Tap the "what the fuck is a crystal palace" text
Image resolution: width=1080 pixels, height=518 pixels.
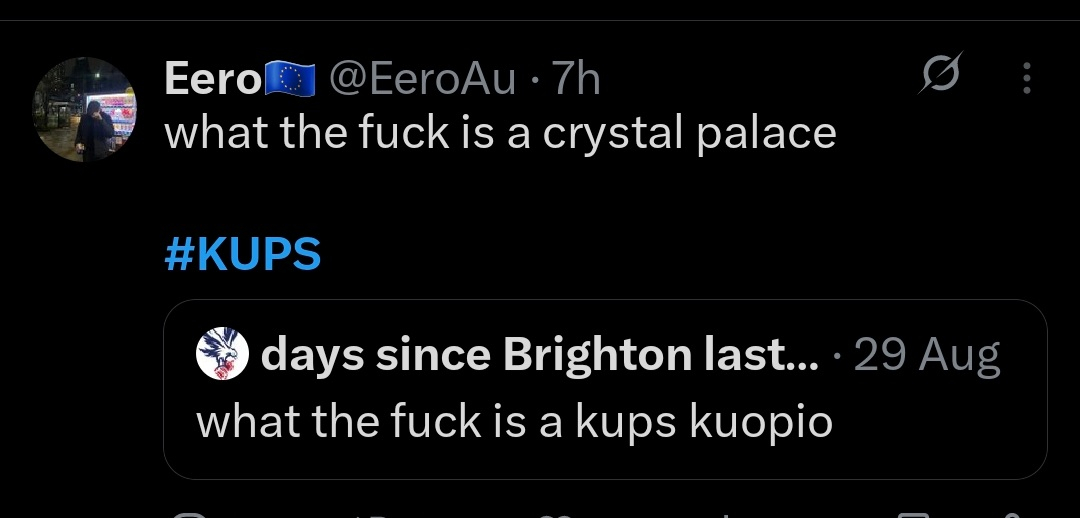tap(499, 133)
